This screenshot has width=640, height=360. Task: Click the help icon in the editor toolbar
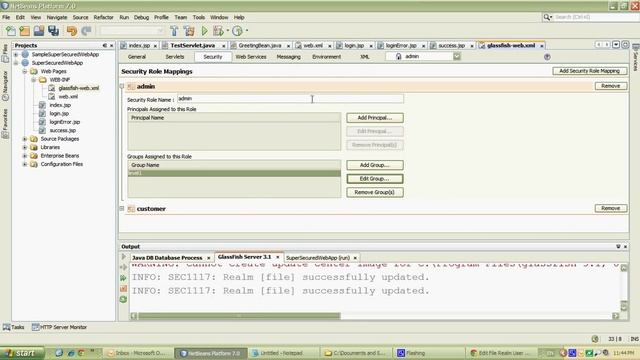[x=547, y=57]
